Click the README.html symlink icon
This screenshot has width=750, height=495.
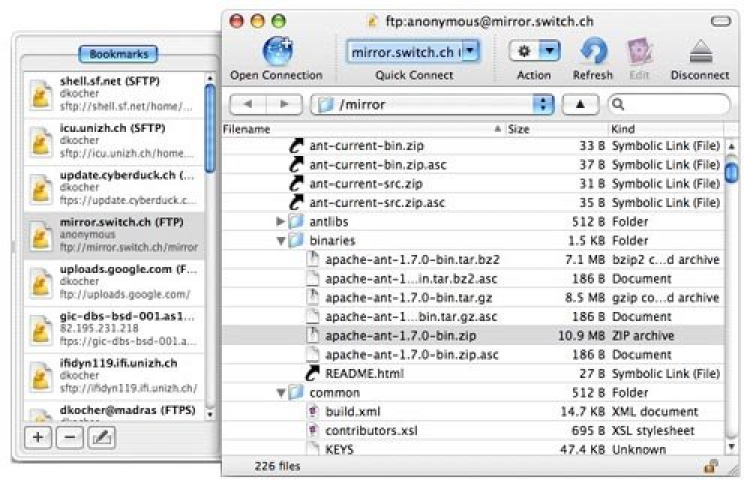click(312, 374)
